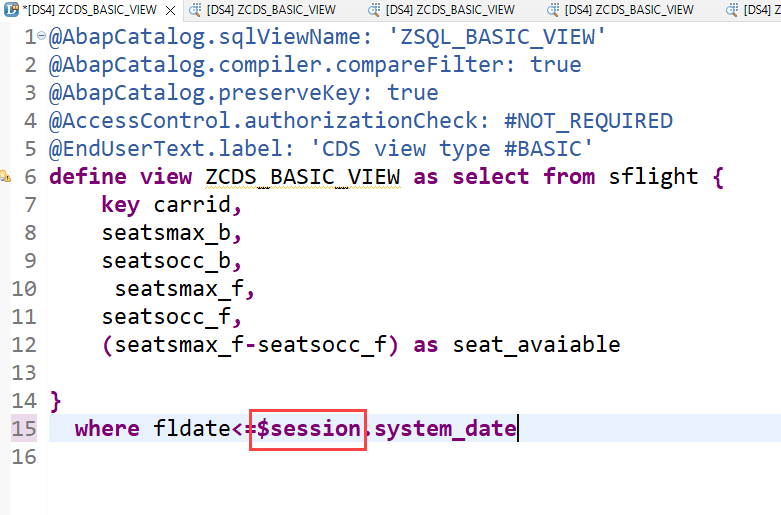This screenshot has height=515, width=781.
Task: Click ZCDS_BASIC_VIEW in the define view statement
Action: [303, 177]
